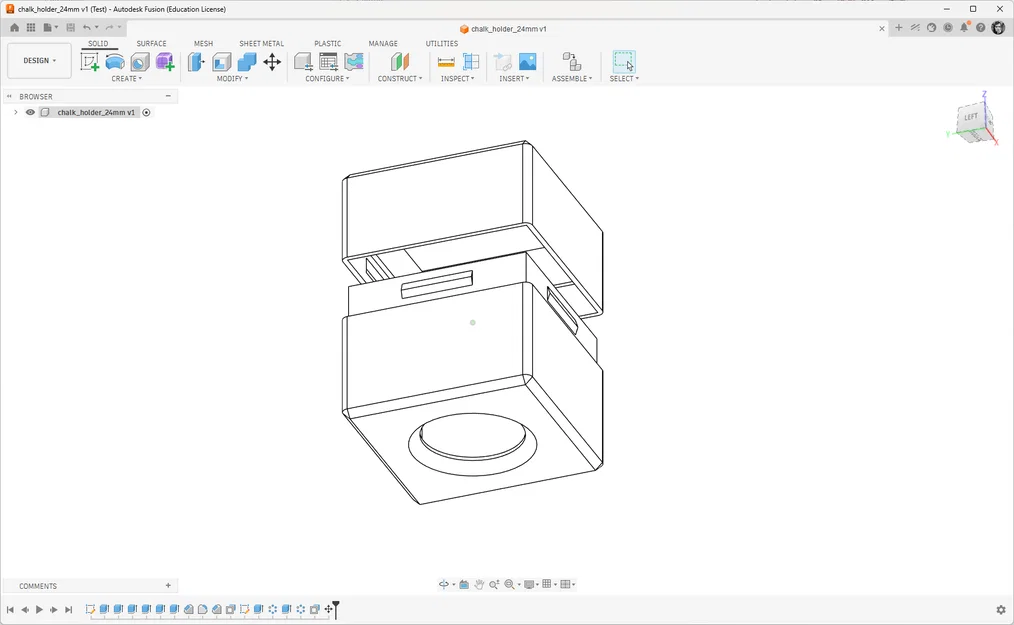Open the Data Panel grid icon
Viewport: 1014px width, 625px height.
point(30,27)
